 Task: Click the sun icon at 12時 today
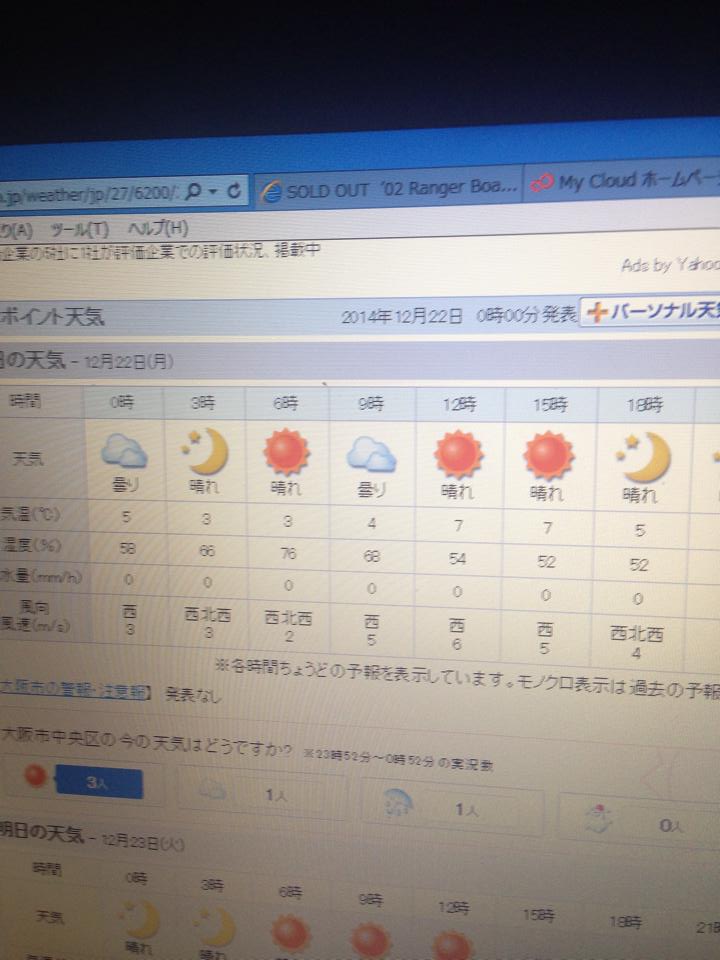[x=458, y=457]
